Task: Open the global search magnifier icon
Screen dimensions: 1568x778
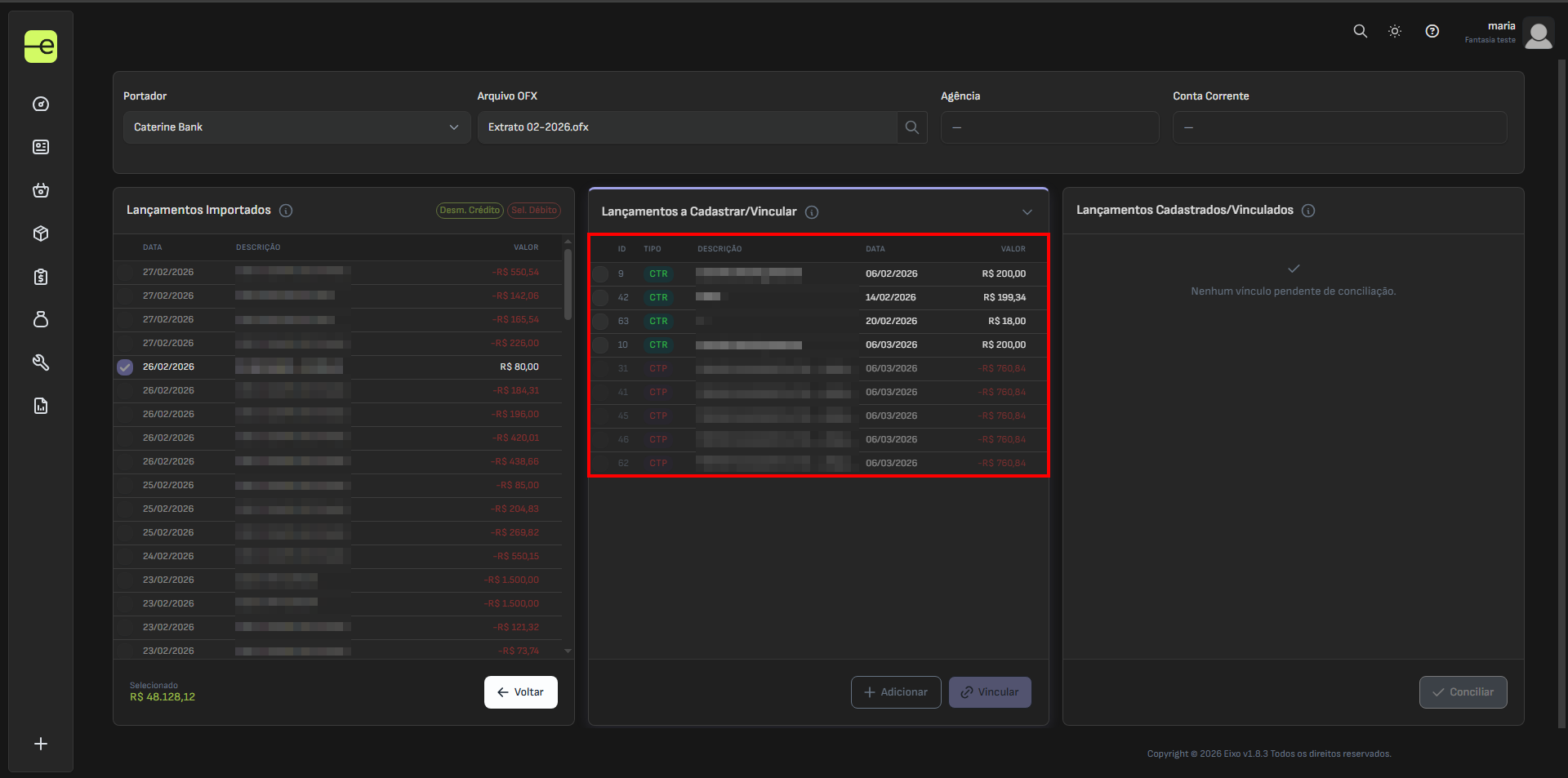Action: coord(1360,31)
